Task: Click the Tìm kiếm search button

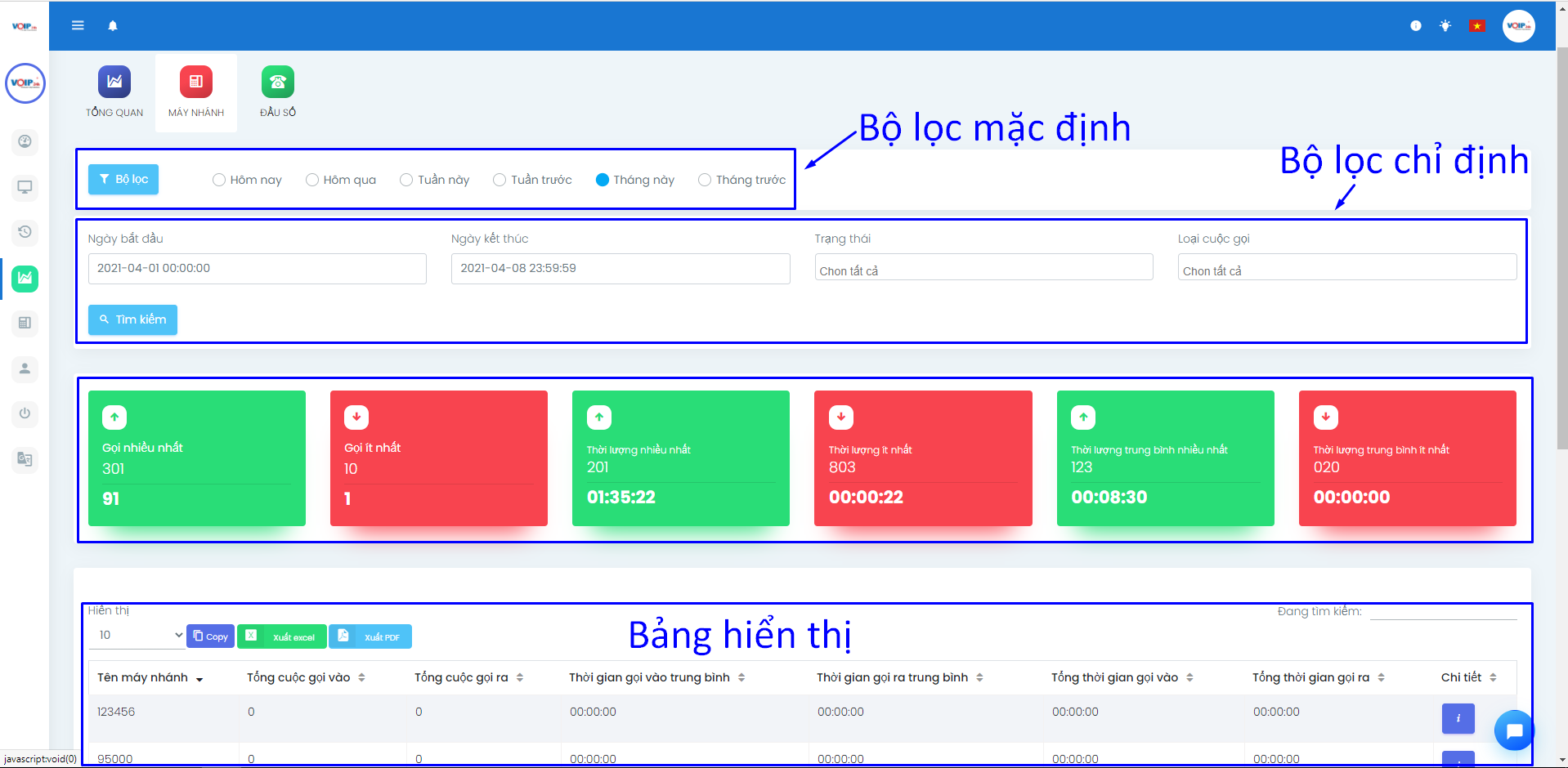Action: 132,319
